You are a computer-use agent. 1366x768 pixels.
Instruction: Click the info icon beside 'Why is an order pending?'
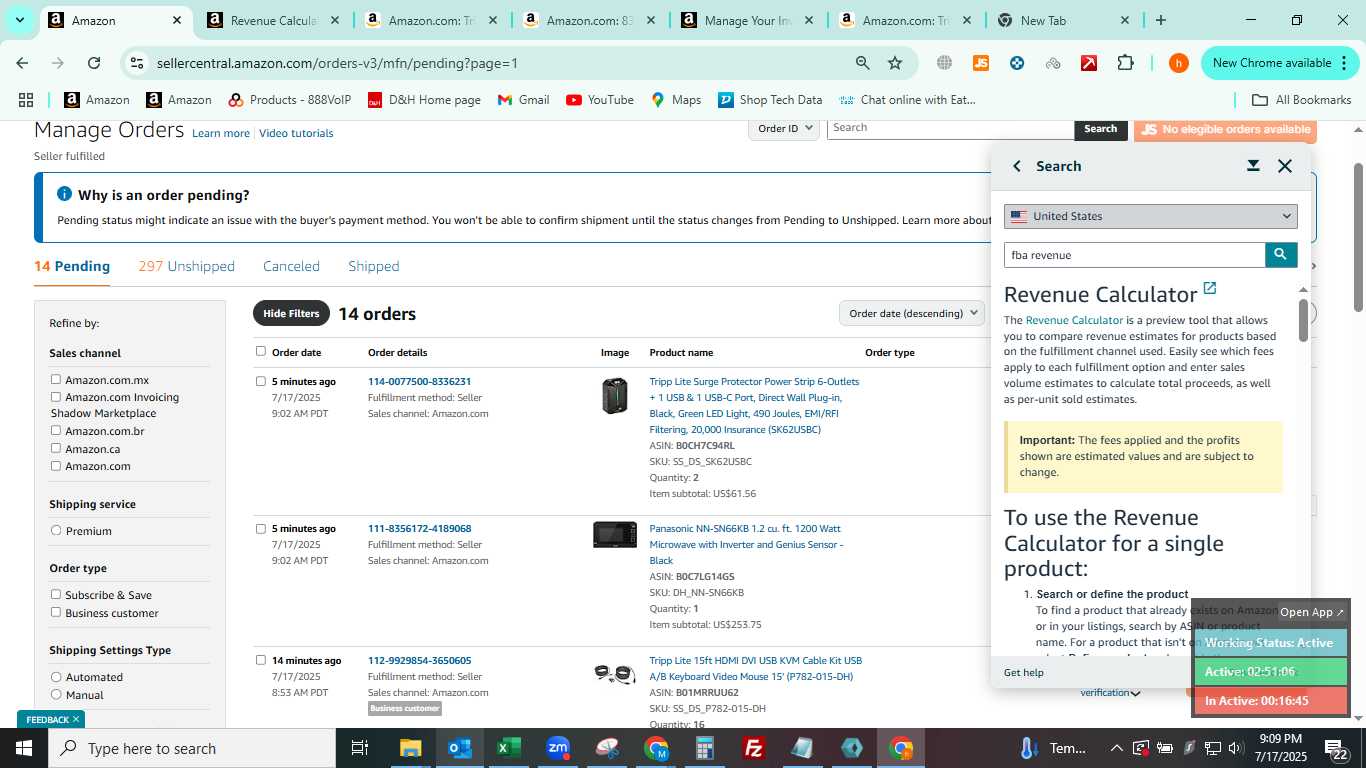coord(64,194)
